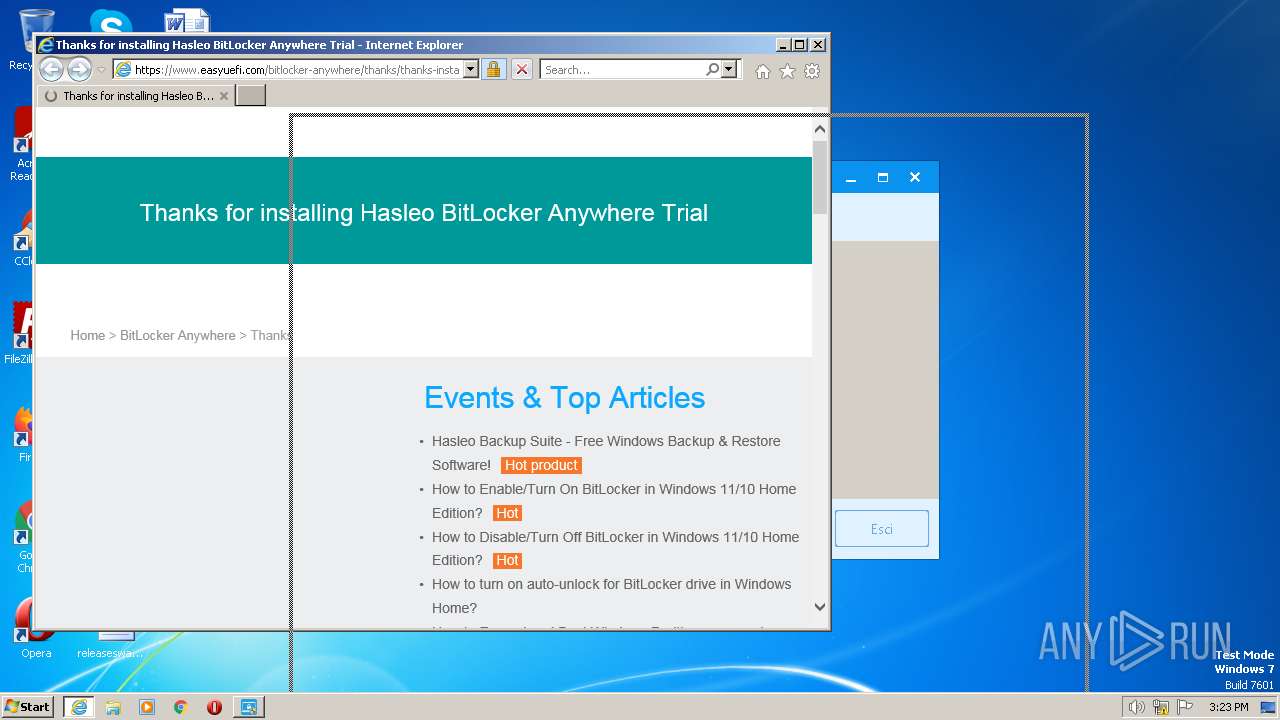Open the system tray network icon
1280x720 pixels.
point(1161,707)
